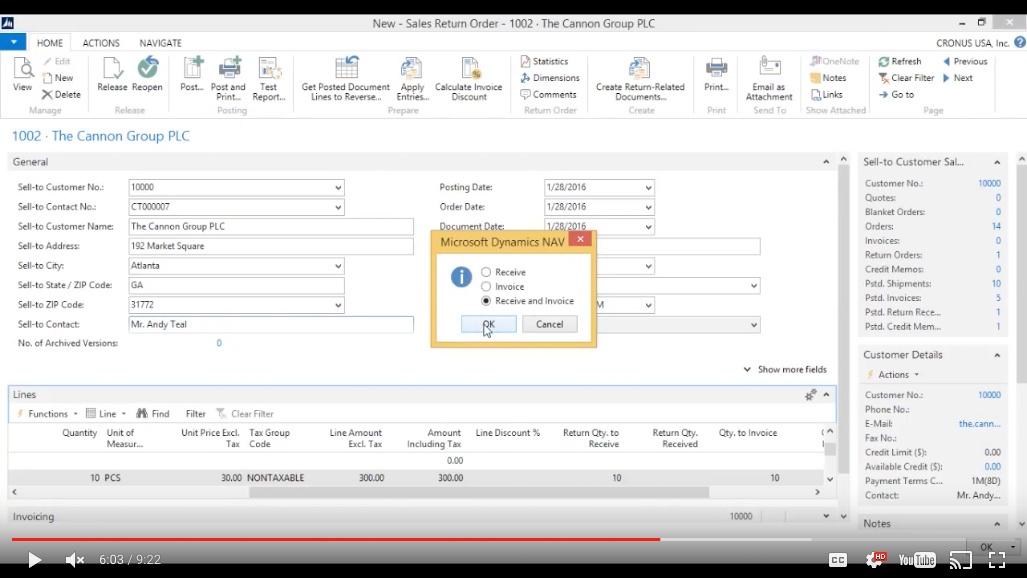Open Sell-to Customer No. dropdown
Screen dimensions: 1027x578
(x=338, y=187)
